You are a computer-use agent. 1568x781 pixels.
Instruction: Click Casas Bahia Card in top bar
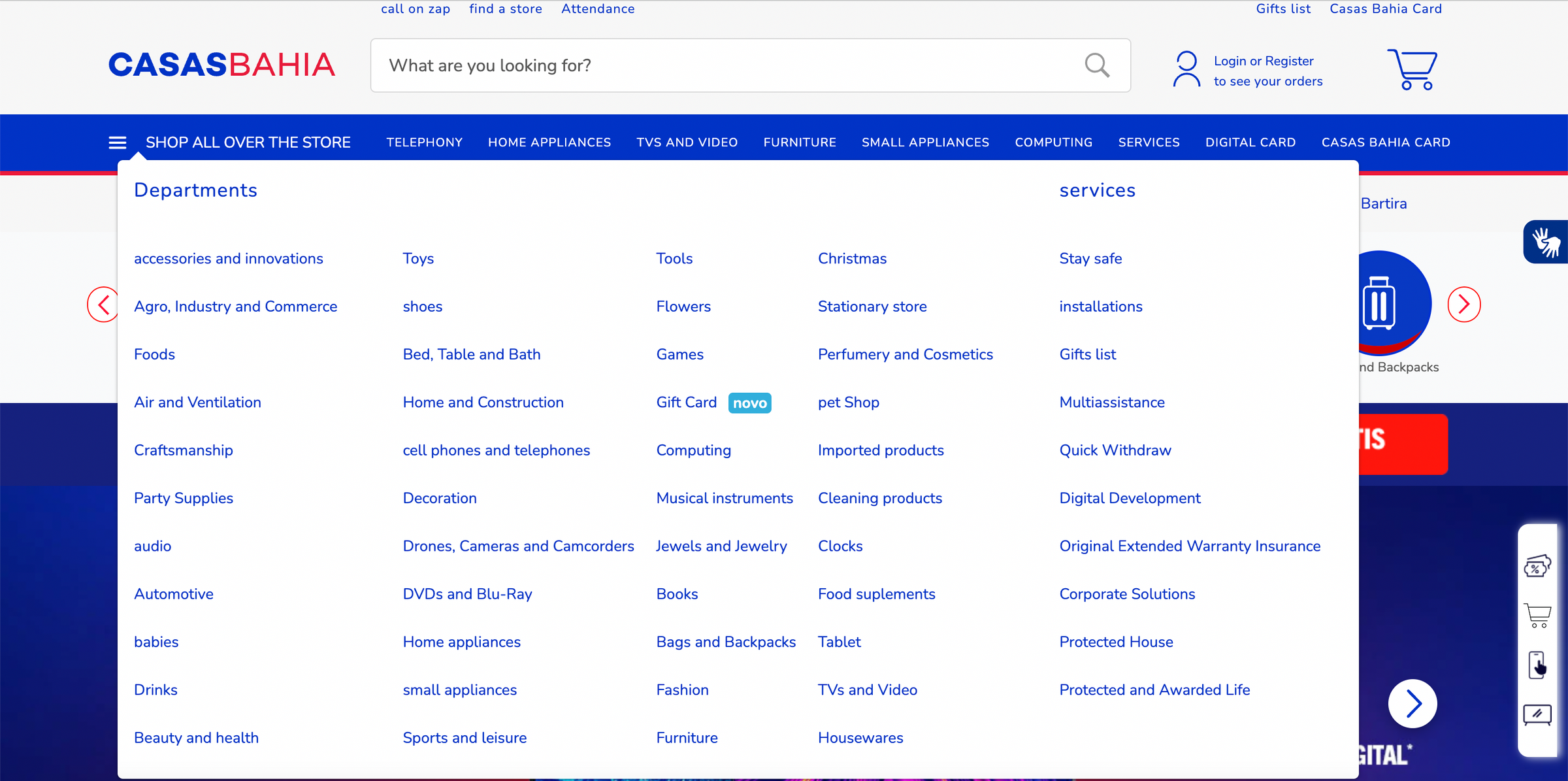(1386, 8)
